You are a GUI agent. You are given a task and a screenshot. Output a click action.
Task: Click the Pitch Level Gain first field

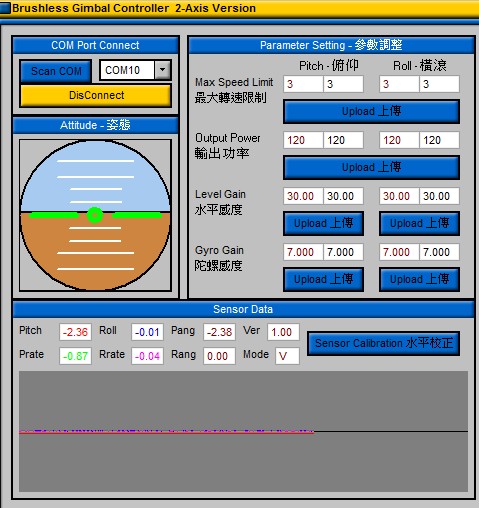(x=303, y=196)
